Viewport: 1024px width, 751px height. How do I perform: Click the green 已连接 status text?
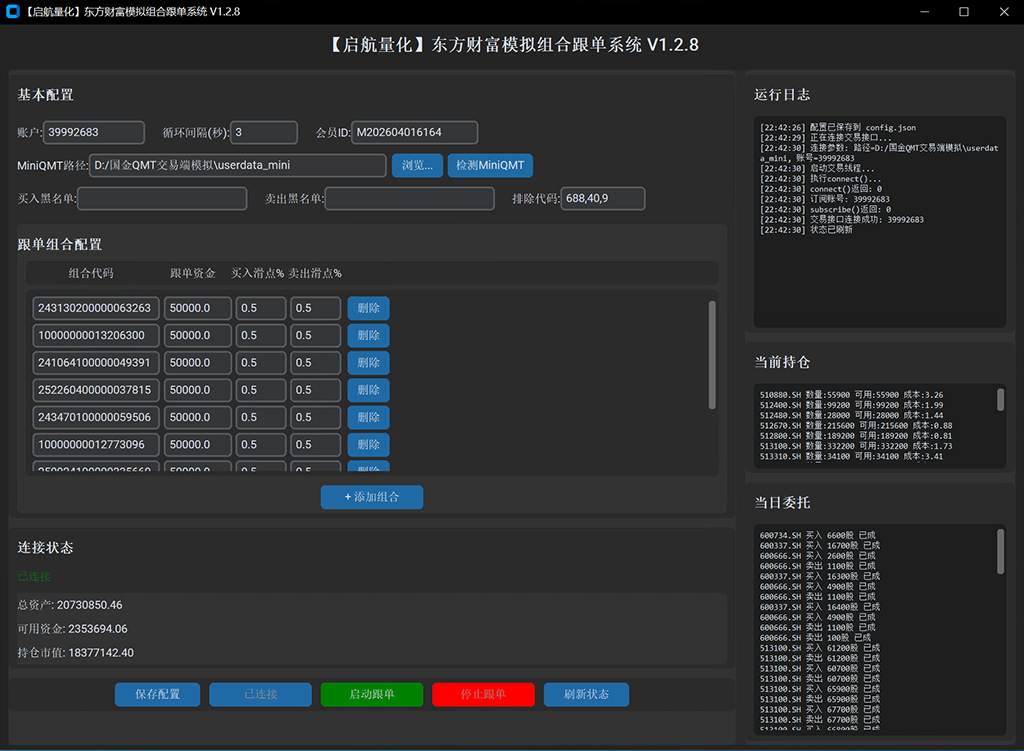pyautogui.click(x=34, y=577)
